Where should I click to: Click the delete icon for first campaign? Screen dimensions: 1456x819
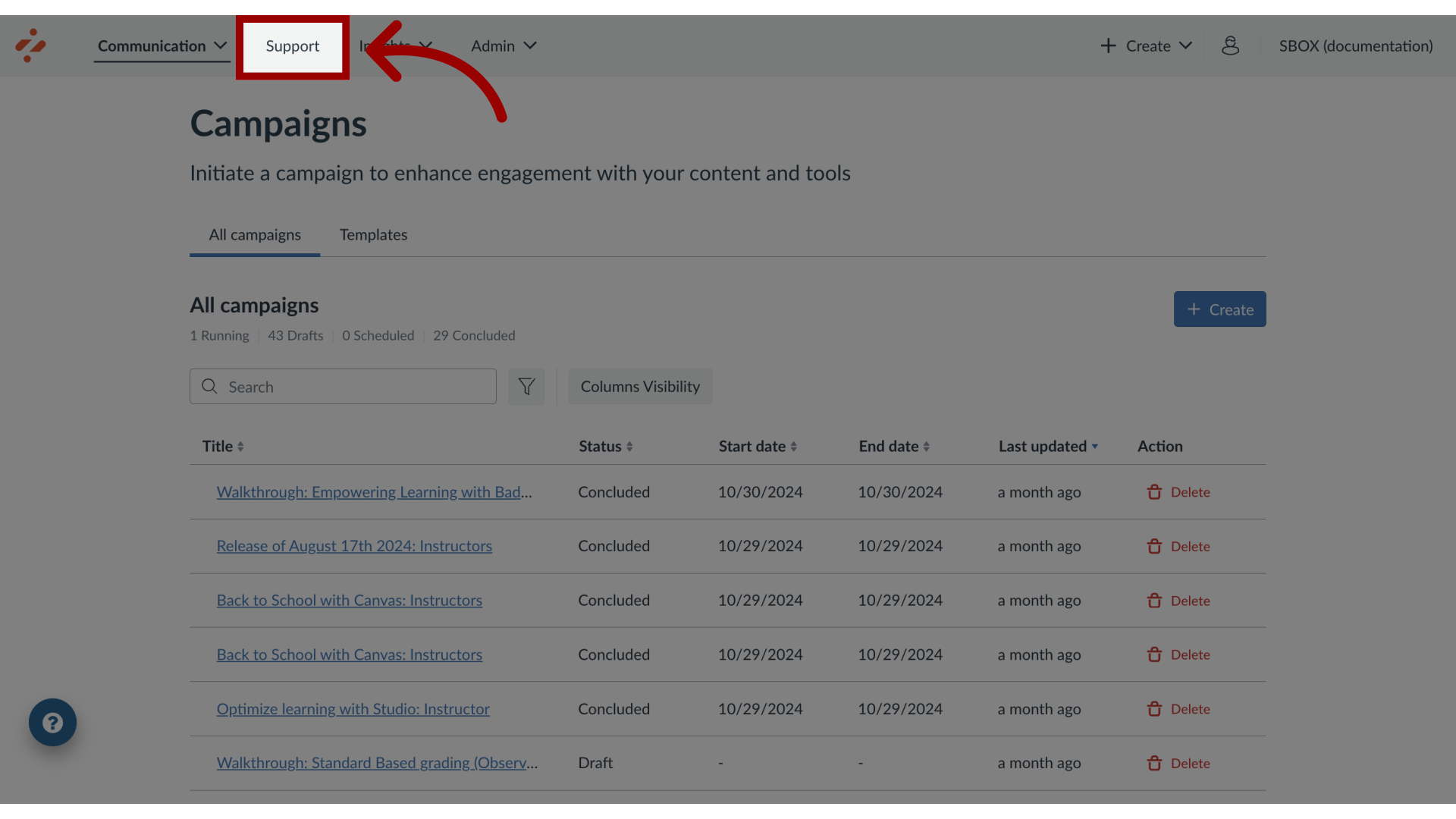click(x=1154, y=492)
